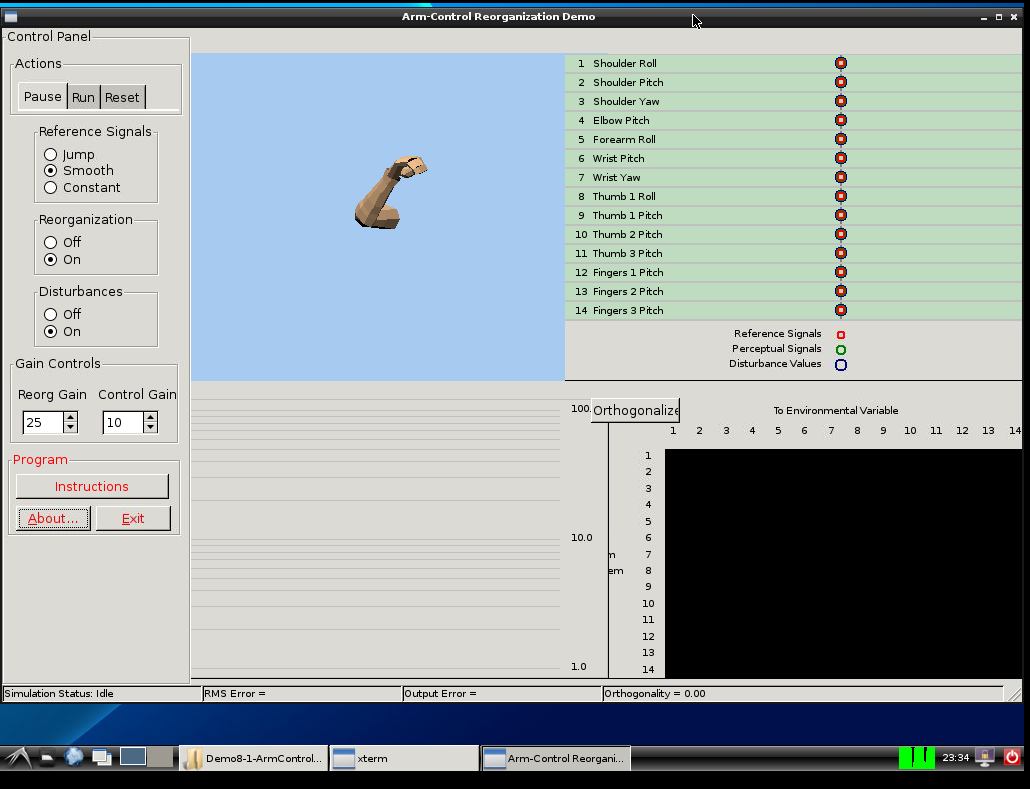Click the network icon in the system tray
1030x789 pixels.
pos(985,758)
